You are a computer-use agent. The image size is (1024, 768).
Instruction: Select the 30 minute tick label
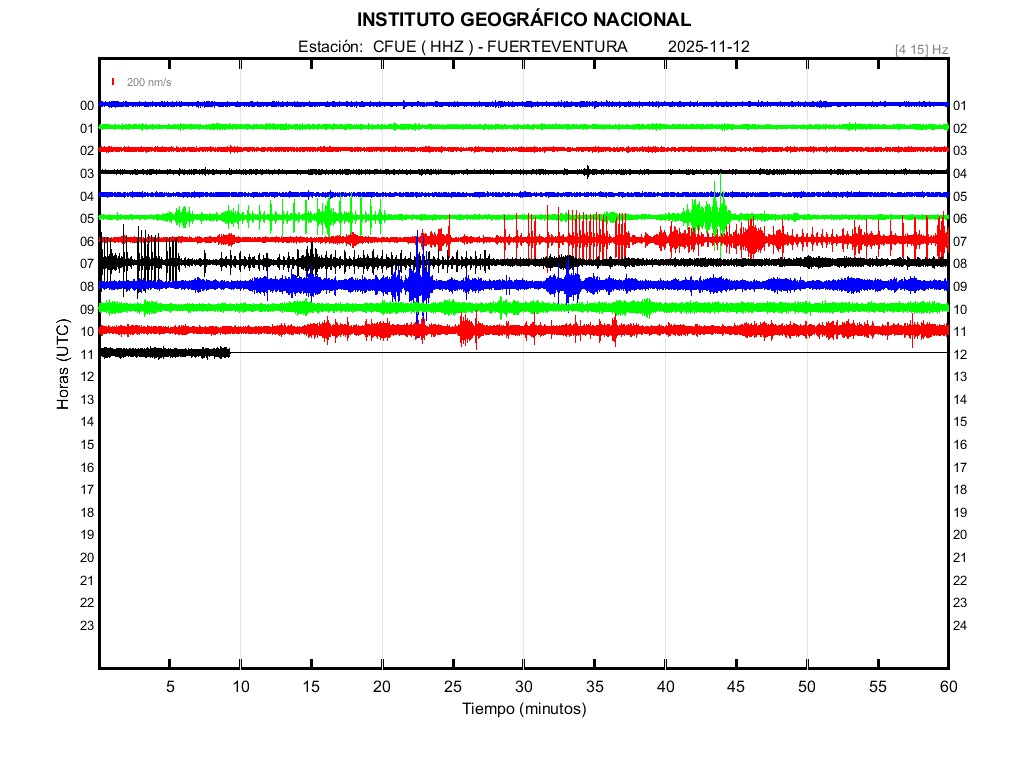click(523, 686)
